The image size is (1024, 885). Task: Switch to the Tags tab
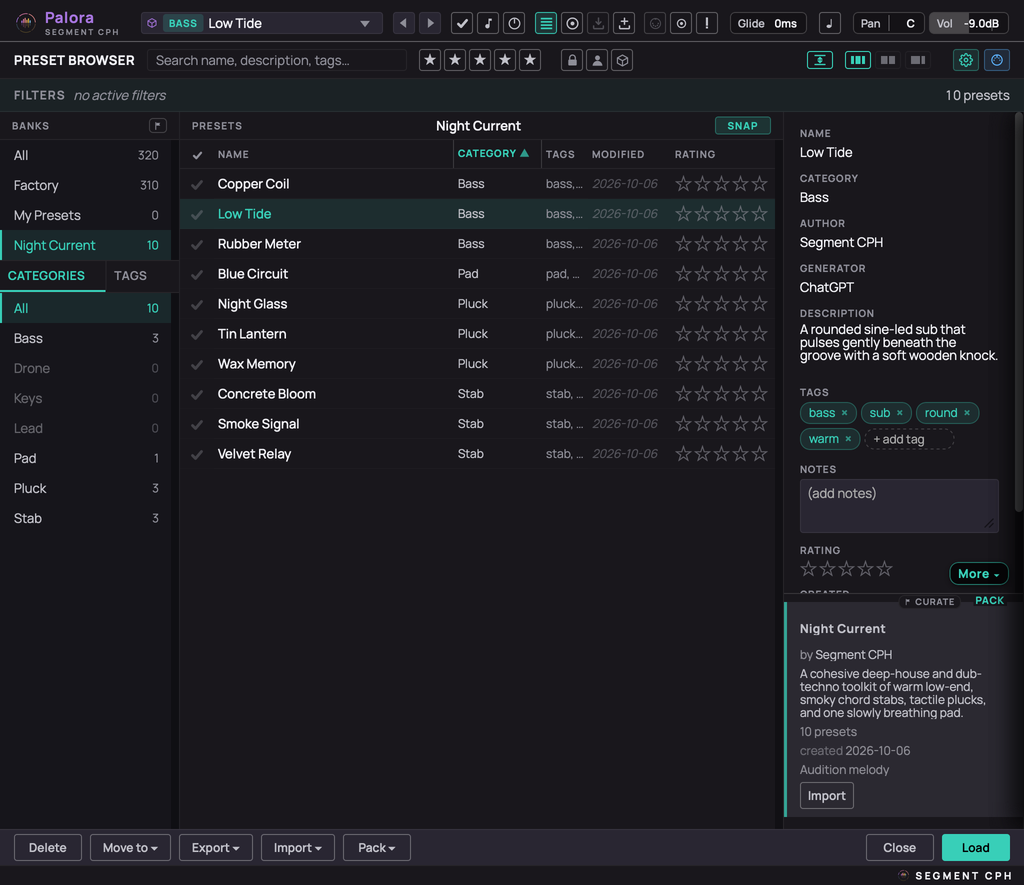pyautogui.click(x=130, y=276)
